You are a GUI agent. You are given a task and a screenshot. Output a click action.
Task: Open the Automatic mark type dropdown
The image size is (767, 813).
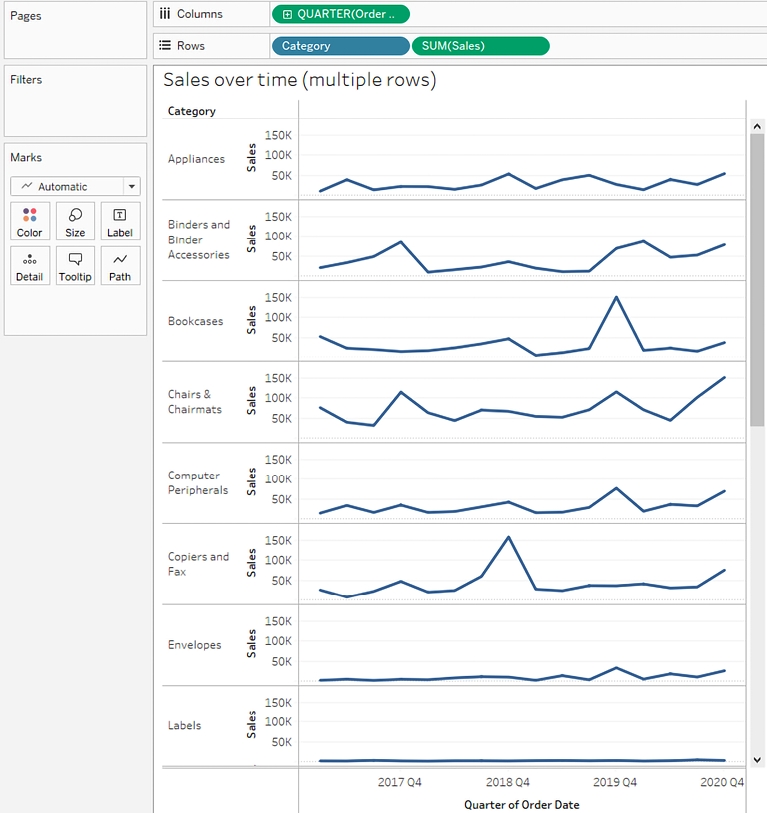(131, 187)
